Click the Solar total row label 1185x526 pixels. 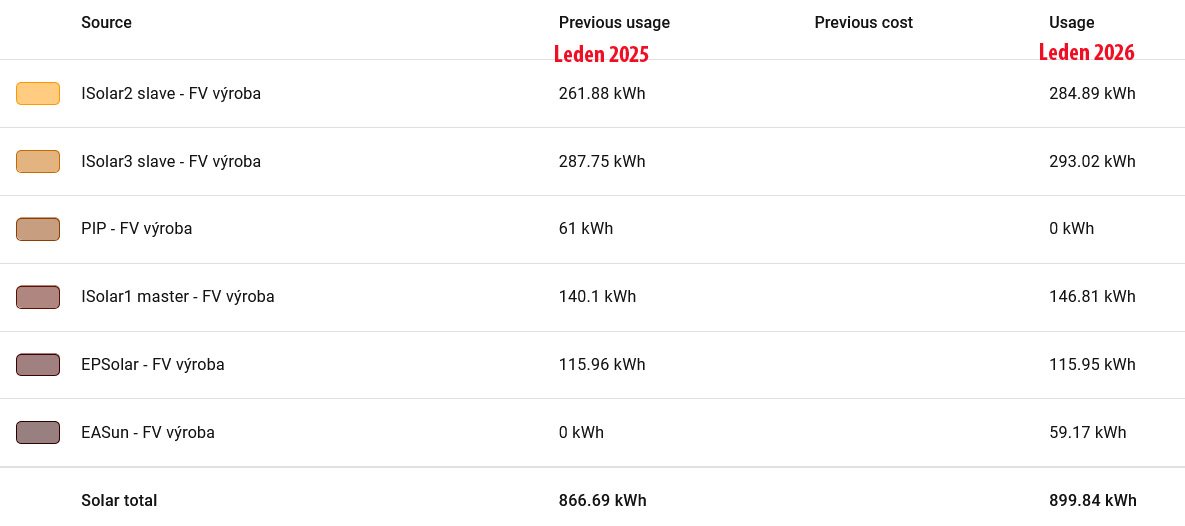click(119, 501)
